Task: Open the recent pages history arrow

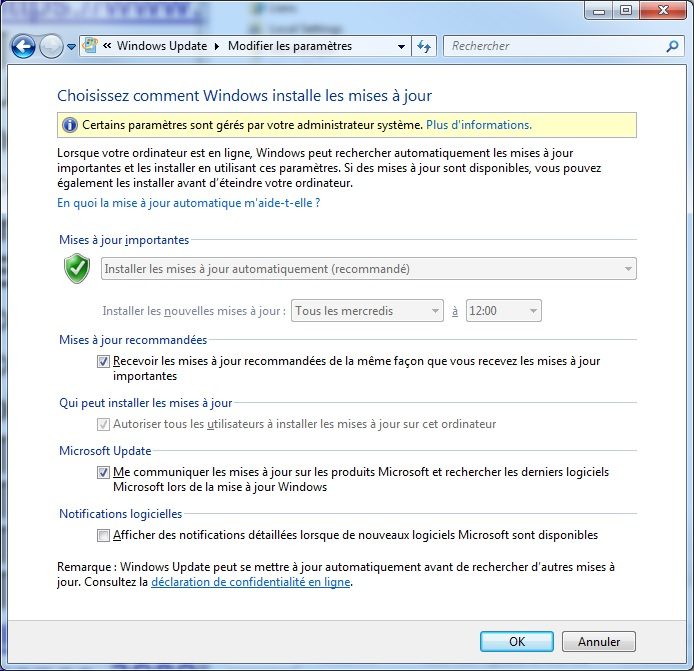Action: (x=71, y=47)
